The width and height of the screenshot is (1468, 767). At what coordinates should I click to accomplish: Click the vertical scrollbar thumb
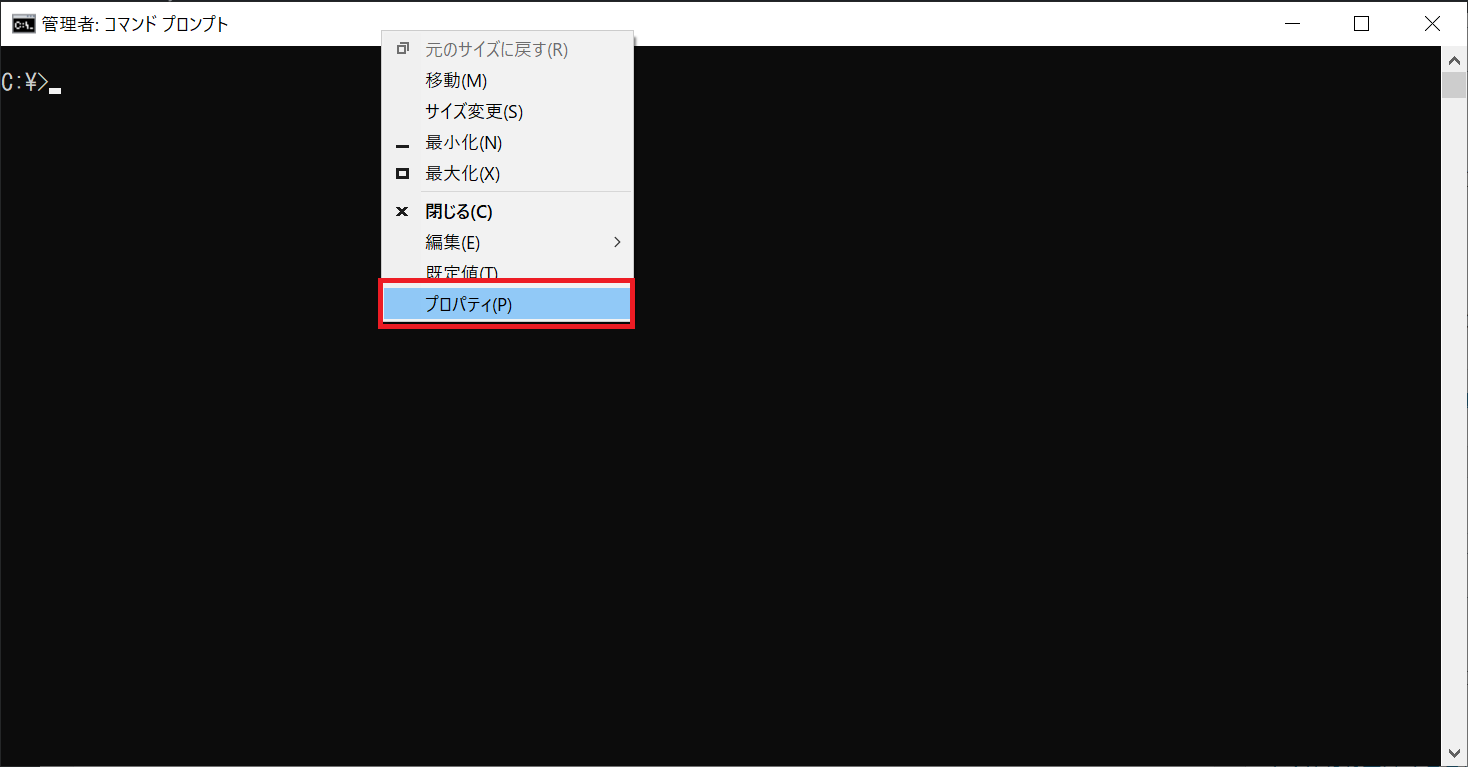click(x=1454, y=85)
